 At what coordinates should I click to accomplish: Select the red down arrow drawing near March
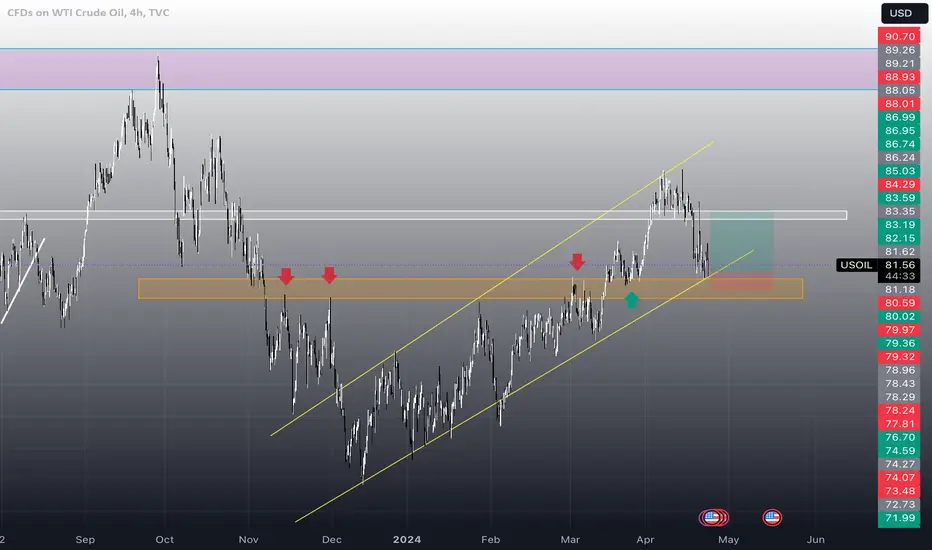pos(577,261)
